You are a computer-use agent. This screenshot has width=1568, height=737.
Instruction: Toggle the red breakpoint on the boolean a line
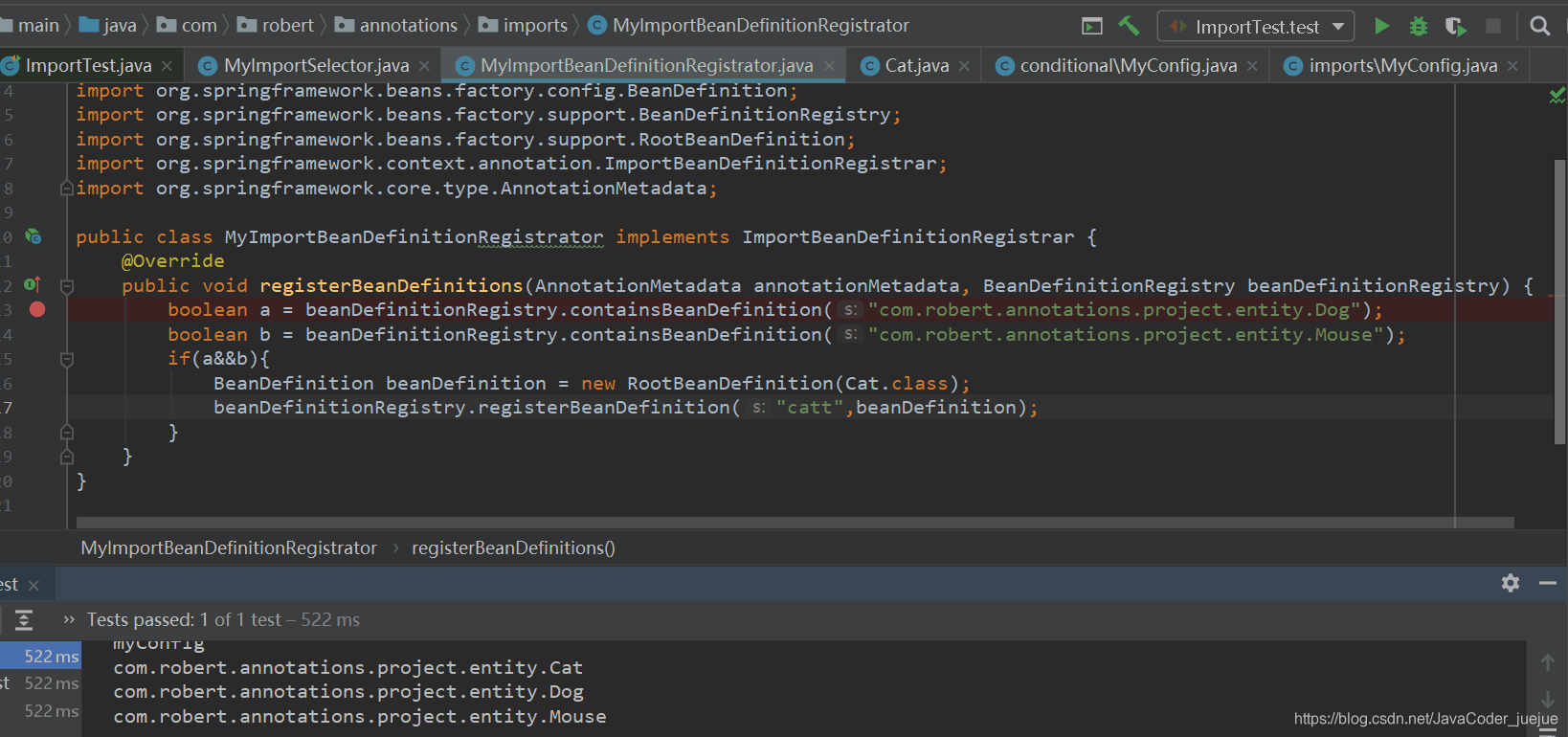37,309
